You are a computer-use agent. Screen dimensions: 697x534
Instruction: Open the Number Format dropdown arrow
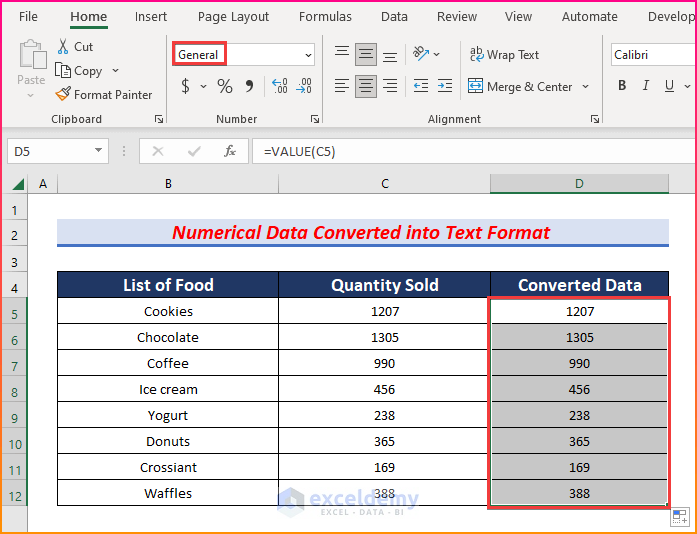point(308,55)
